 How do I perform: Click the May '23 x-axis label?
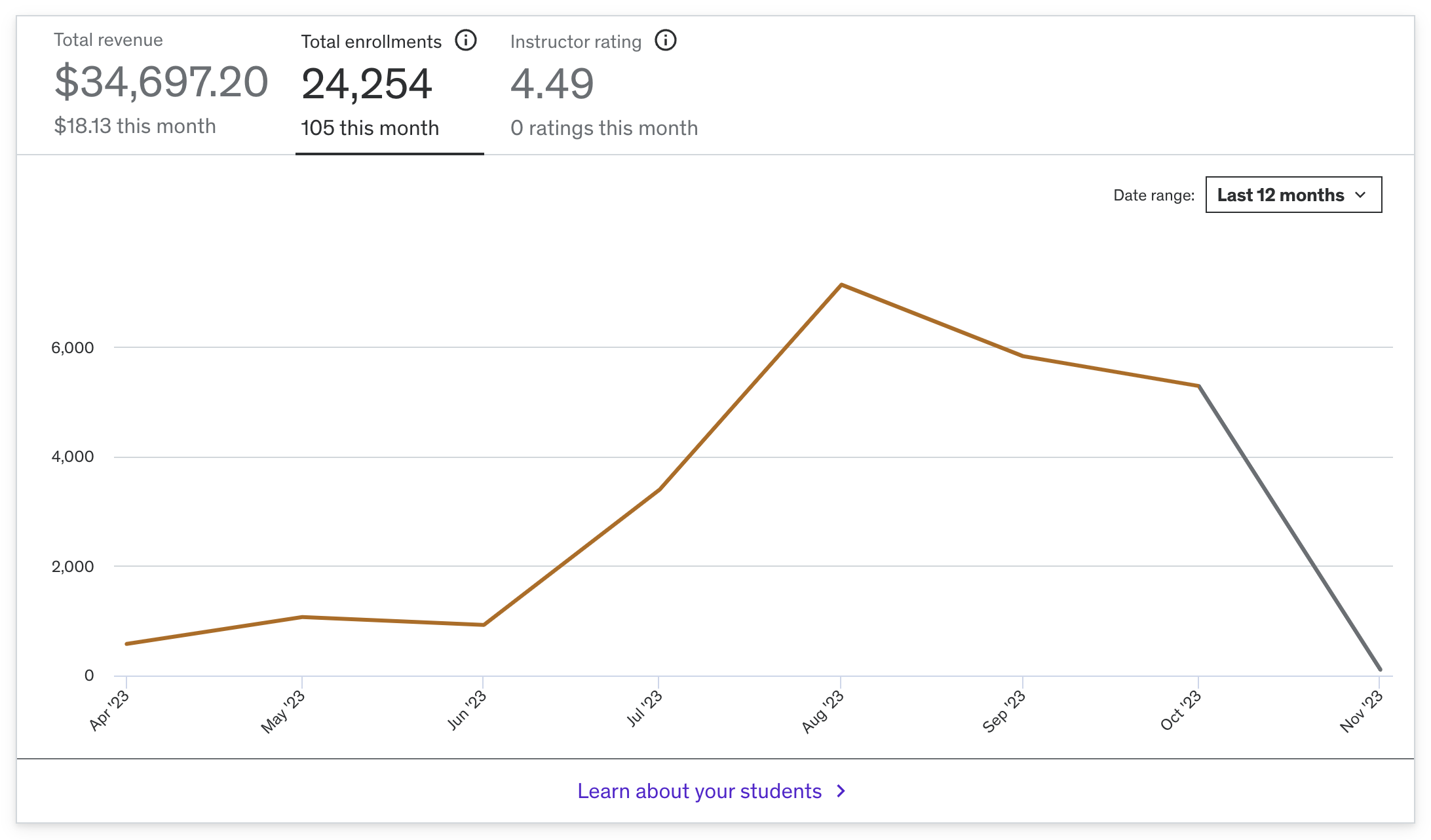(283, 712)
